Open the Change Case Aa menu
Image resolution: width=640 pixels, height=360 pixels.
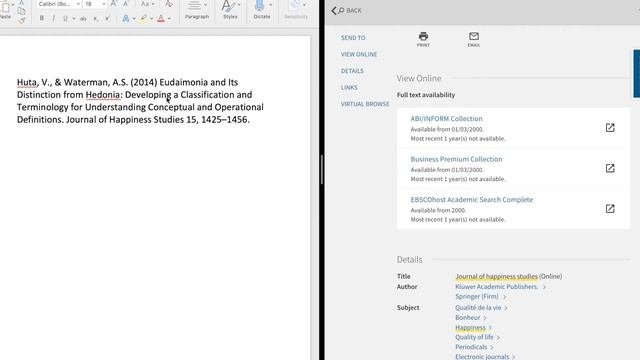[147, 4]
